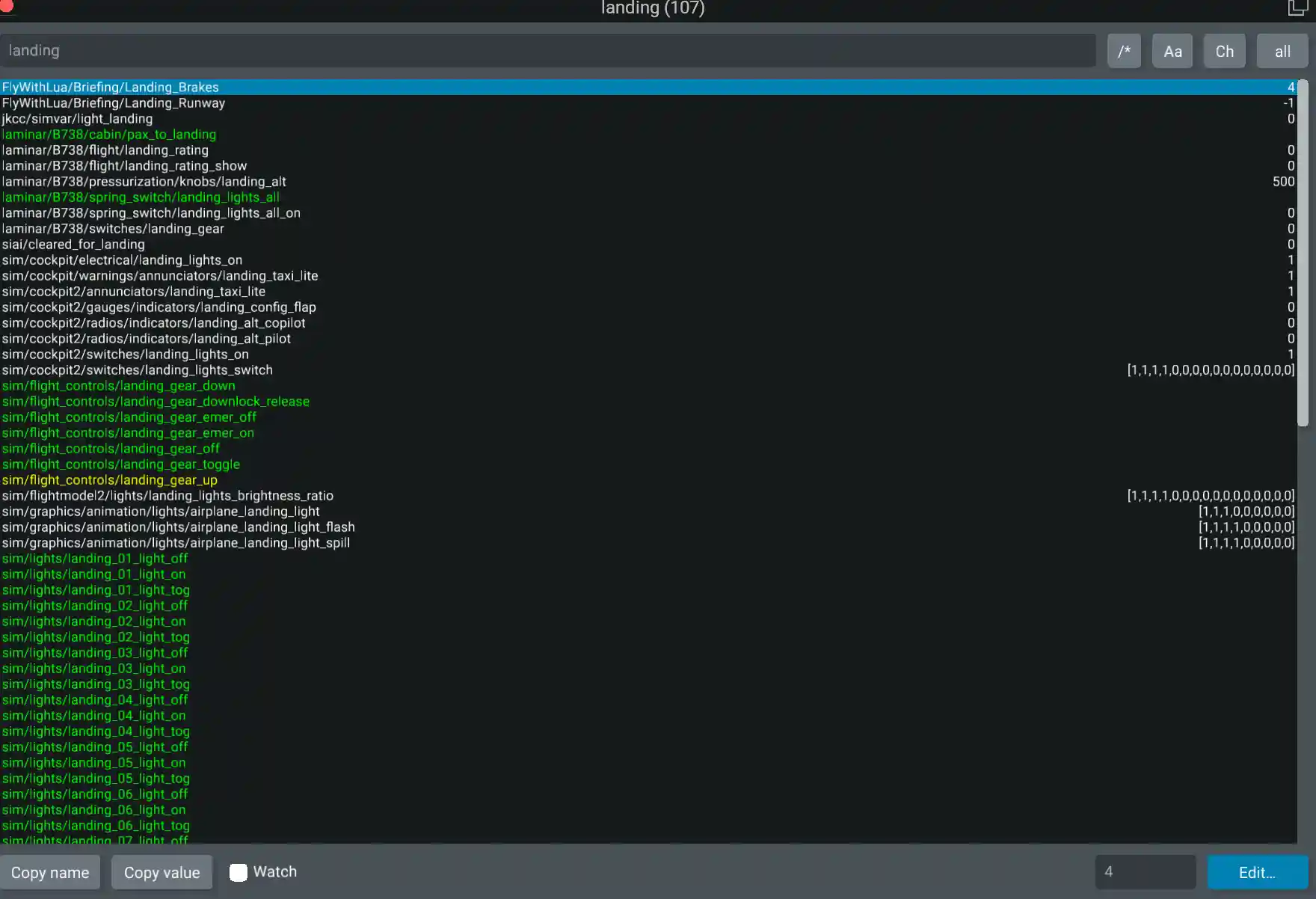Click the 500 value of landing_alt row
The height and width of the screenshot is (899, 1316).
(1283, 181)
